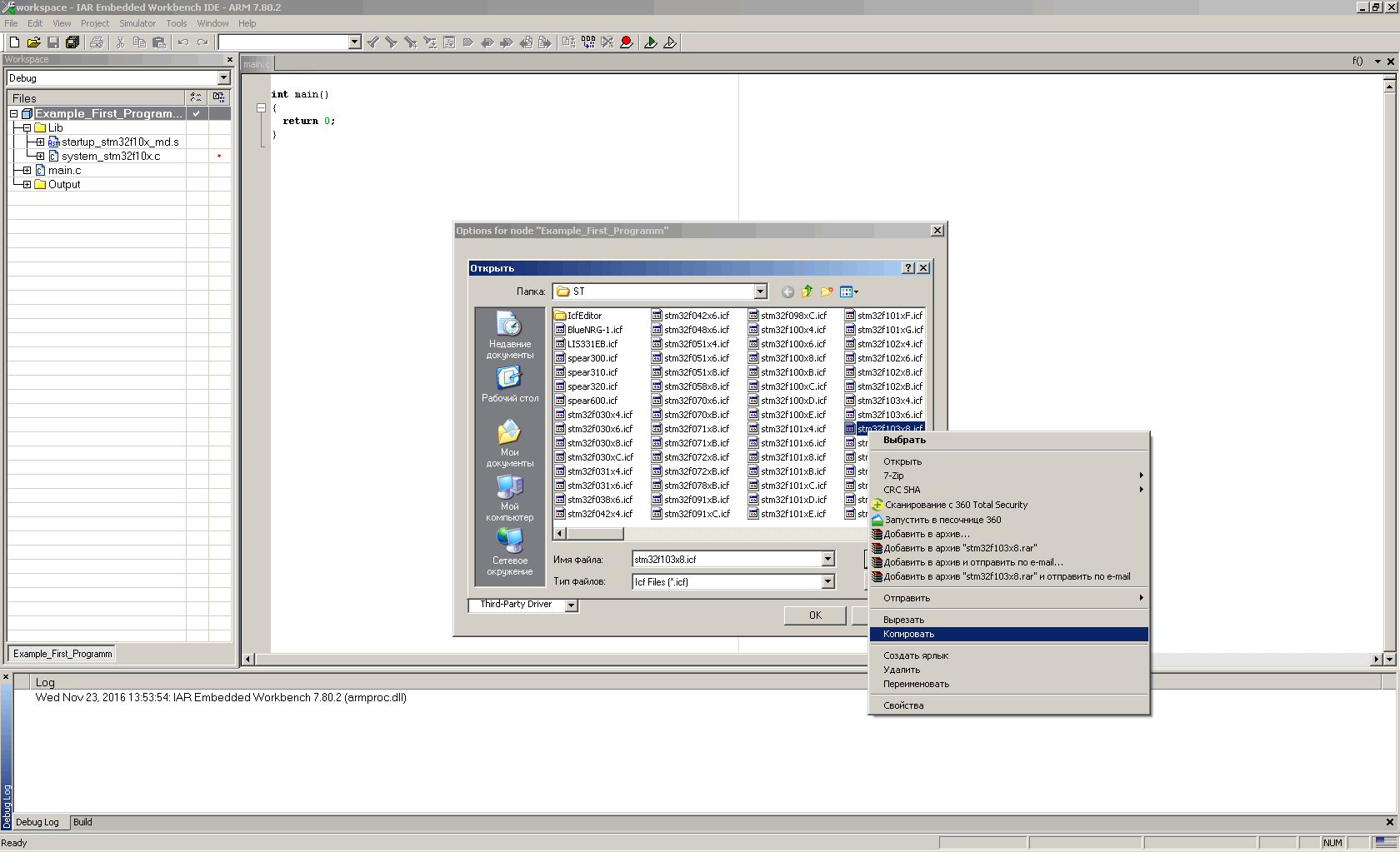Create new folder icon in dialog
Viewport: 1400px width, 852px height.
click(827, 291)
